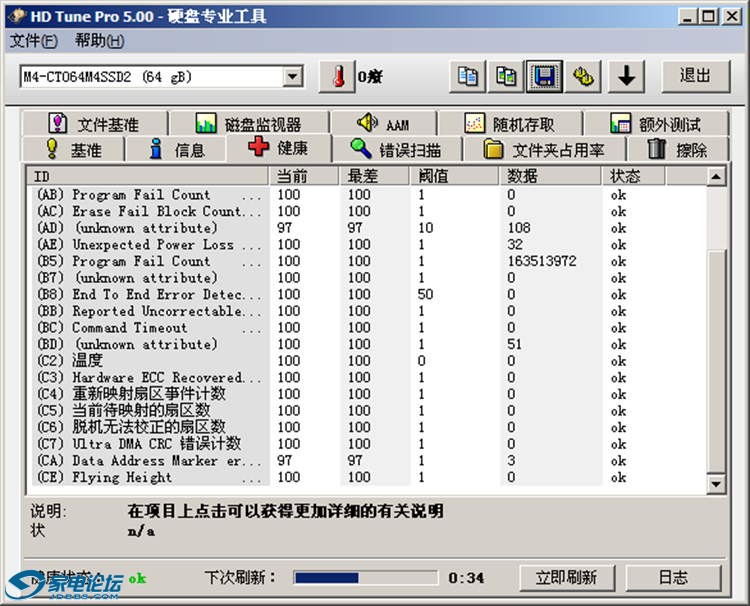The width and height of the screenshot is (750, 606).
Task: Open the drive selection dropdown
Action: pos(292,77)
